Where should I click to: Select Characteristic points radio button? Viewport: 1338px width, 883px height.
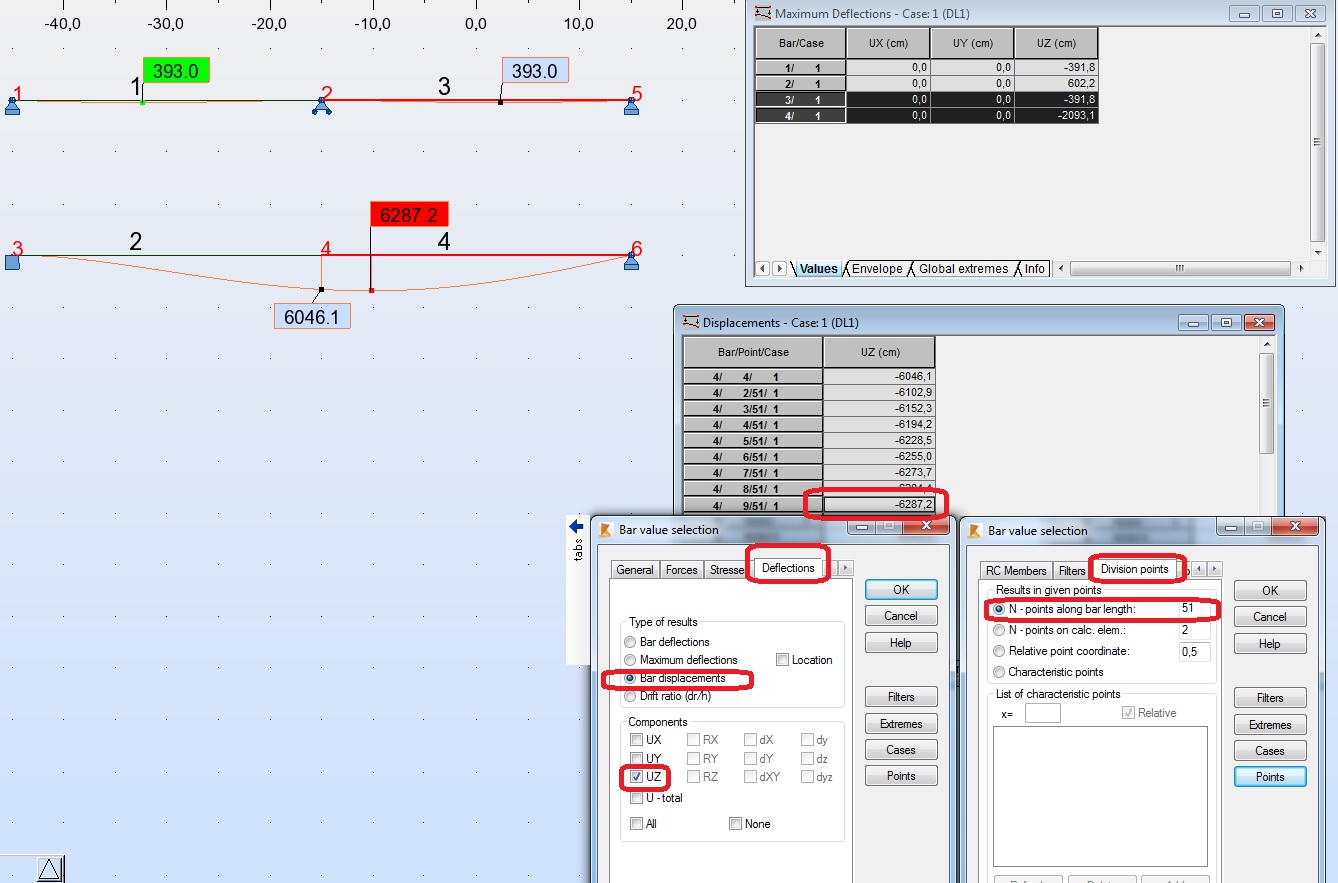[x=999, y=672]
